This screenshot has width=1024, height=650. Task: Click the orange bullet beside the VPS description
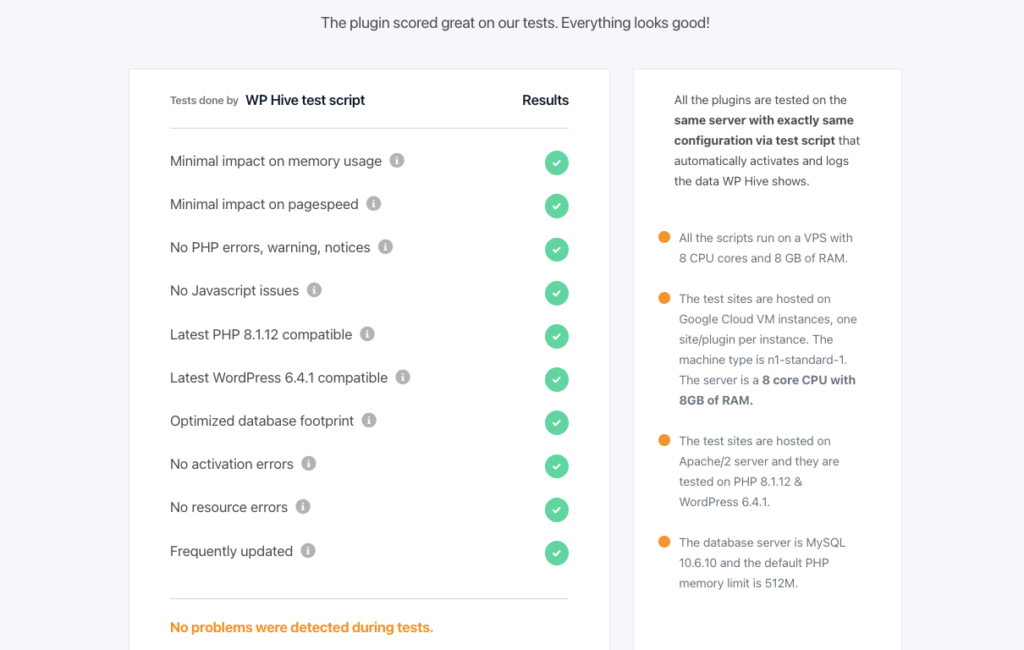point(664,237)
